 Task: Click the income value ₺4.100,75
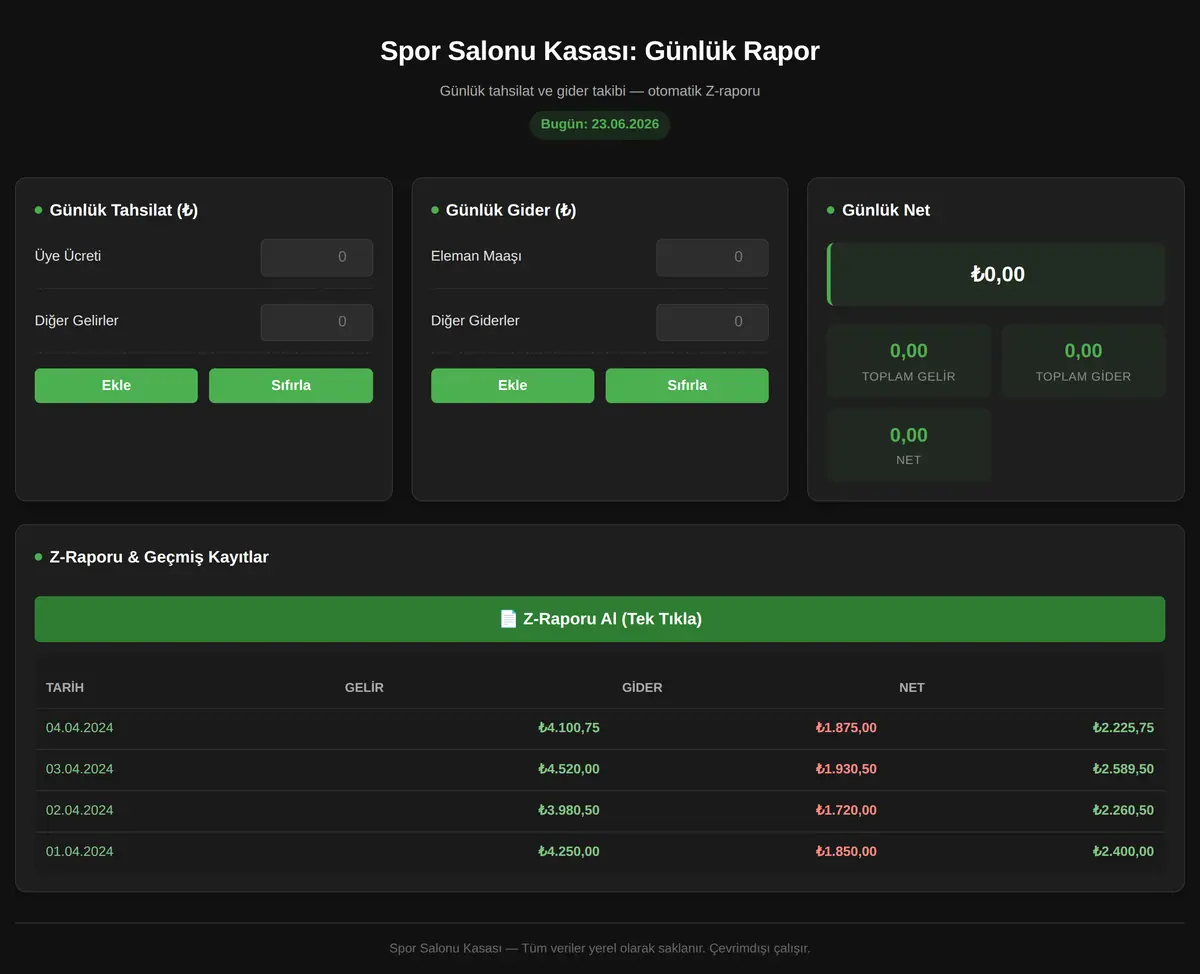point(569,728)
